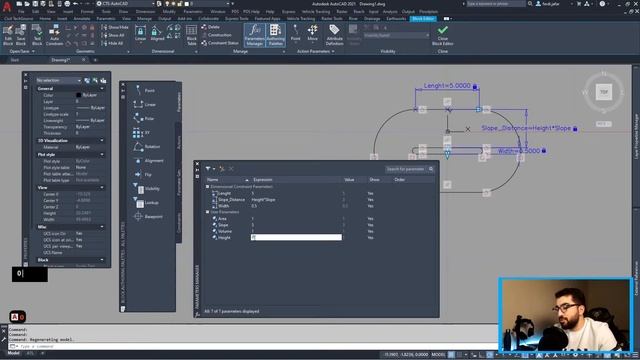
Task: Collapse Dimensional Constraint Parameters group
Action: 207,187
